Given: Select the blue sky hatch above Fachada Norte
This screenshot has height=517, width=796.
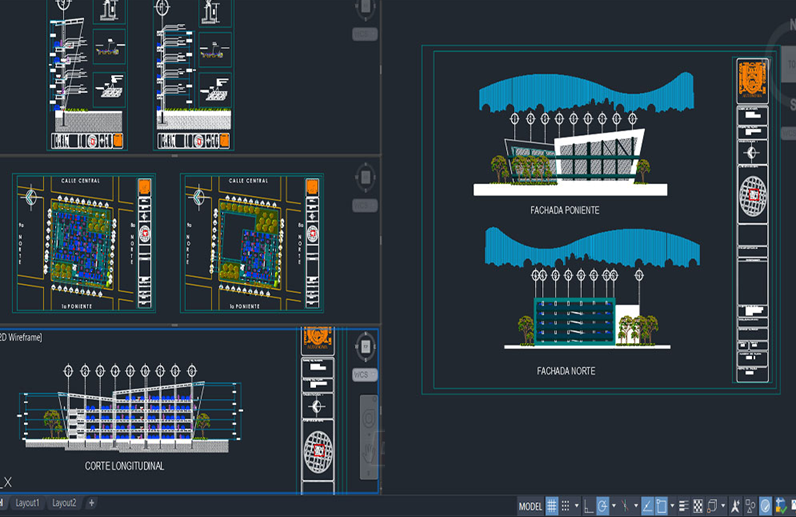Looking at the screenshot, I should [592, 248].
